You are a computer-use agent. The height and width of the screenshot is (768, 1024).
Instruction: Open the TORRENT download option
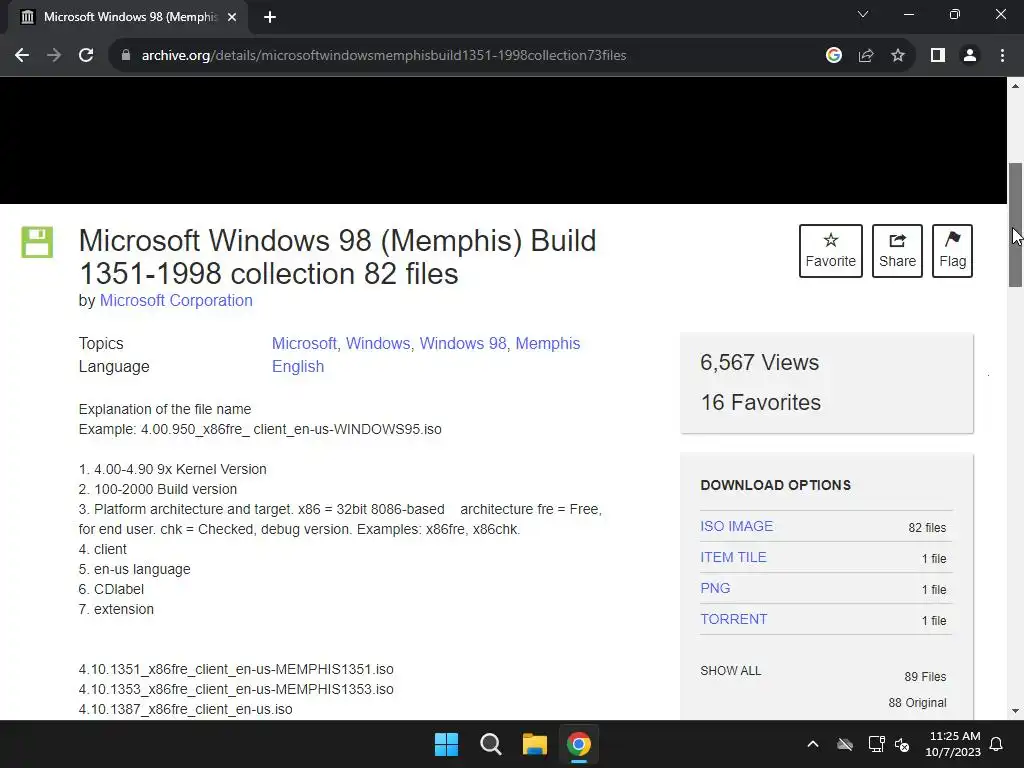(x=733, y=619)
